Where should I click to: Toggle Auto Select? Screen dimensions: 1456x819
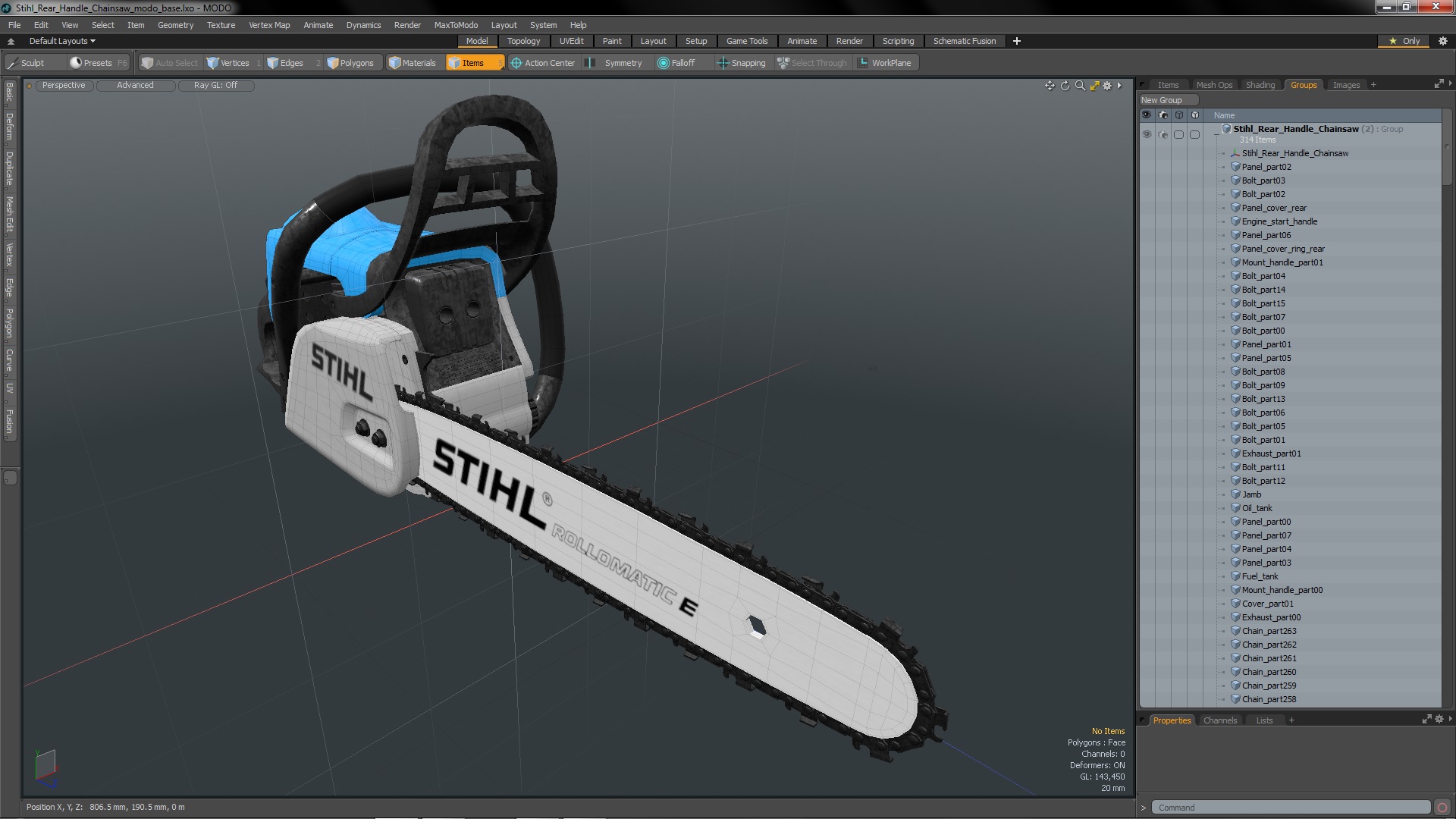[x=169, y=63]
